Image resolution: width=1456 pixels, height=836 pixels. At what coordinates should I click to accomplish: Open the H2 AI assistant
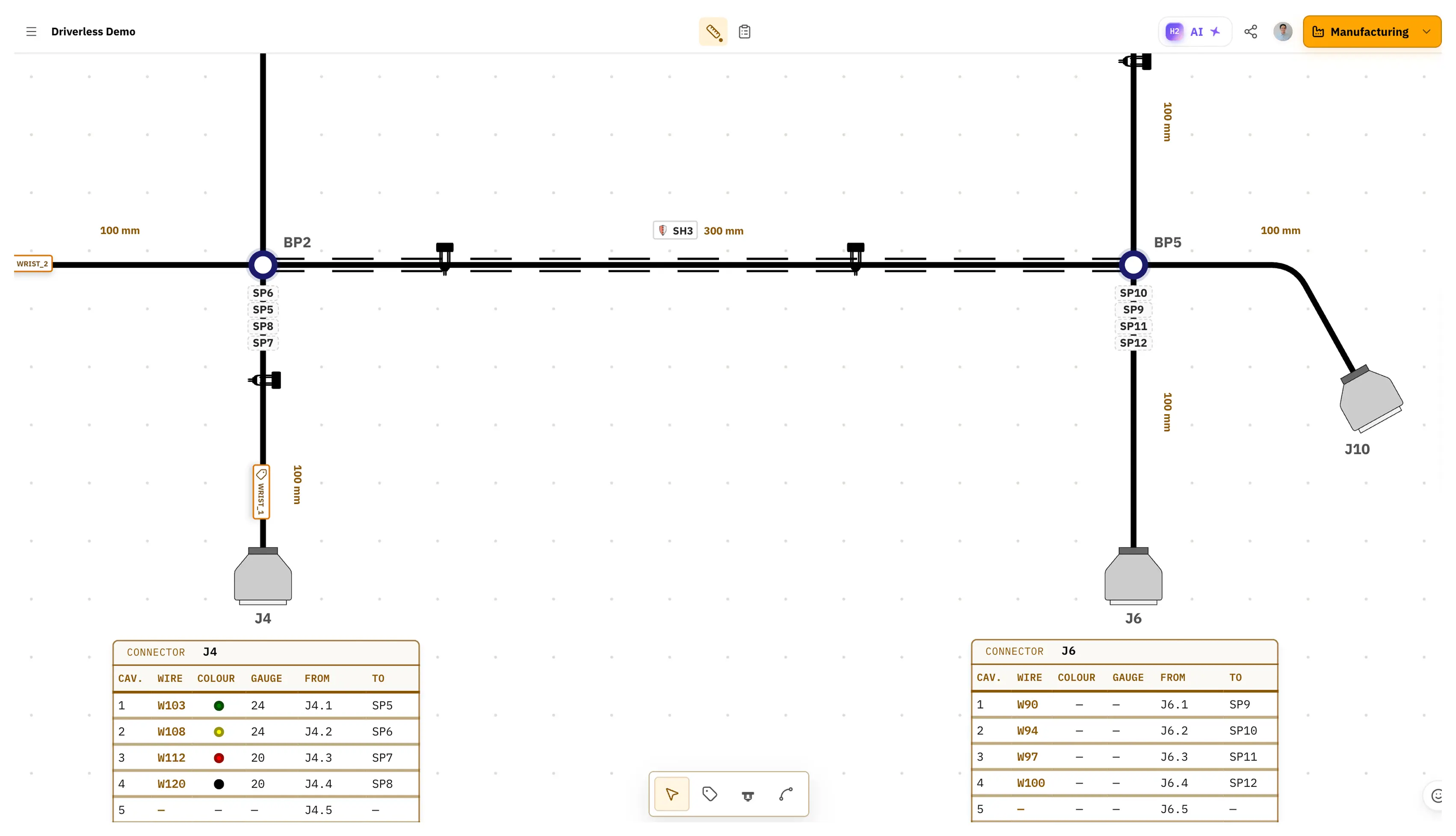coord(1194,32)
